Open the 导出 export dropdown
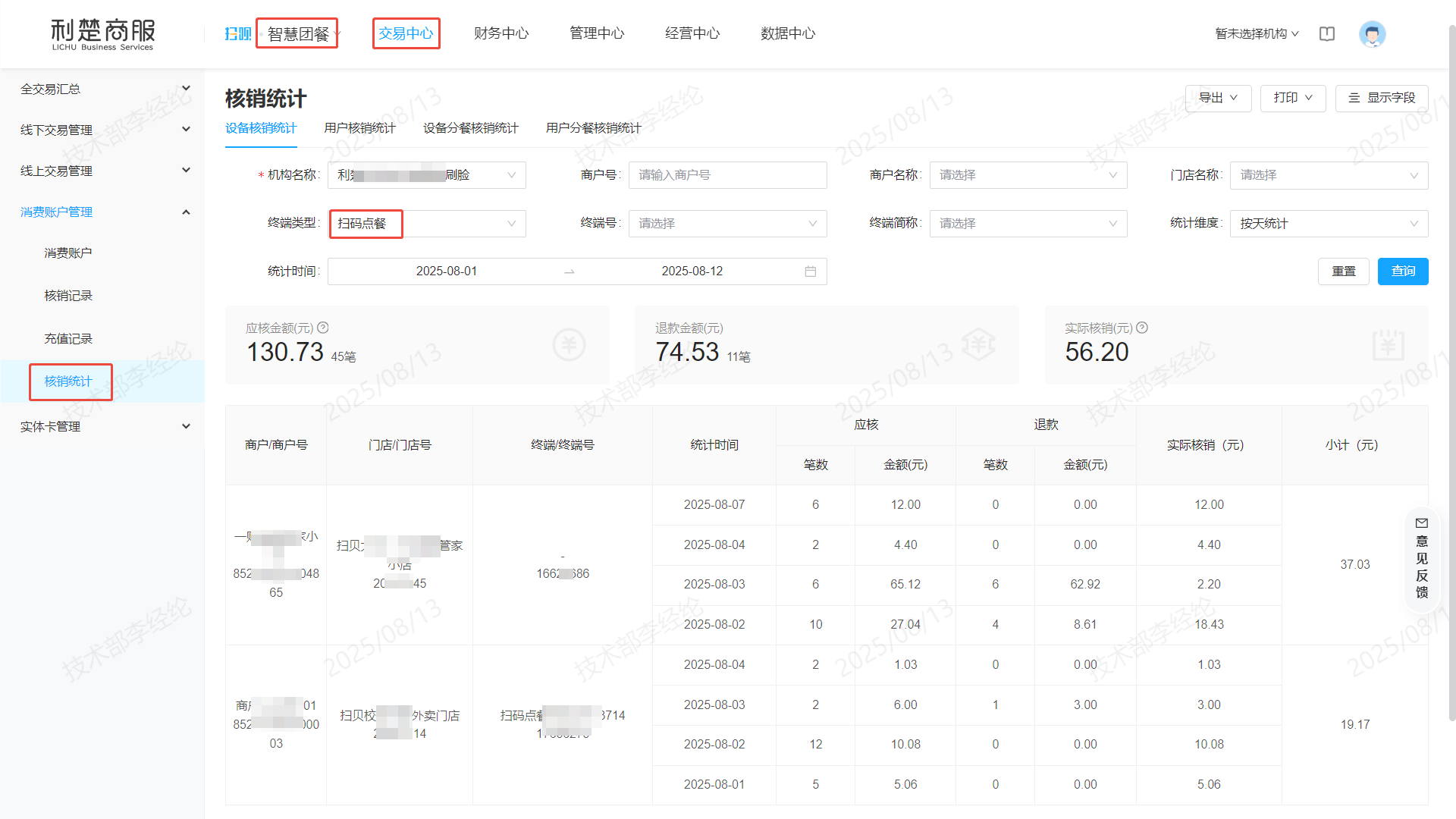This screenshot has width=1456, height=819. coord(1217,98)
